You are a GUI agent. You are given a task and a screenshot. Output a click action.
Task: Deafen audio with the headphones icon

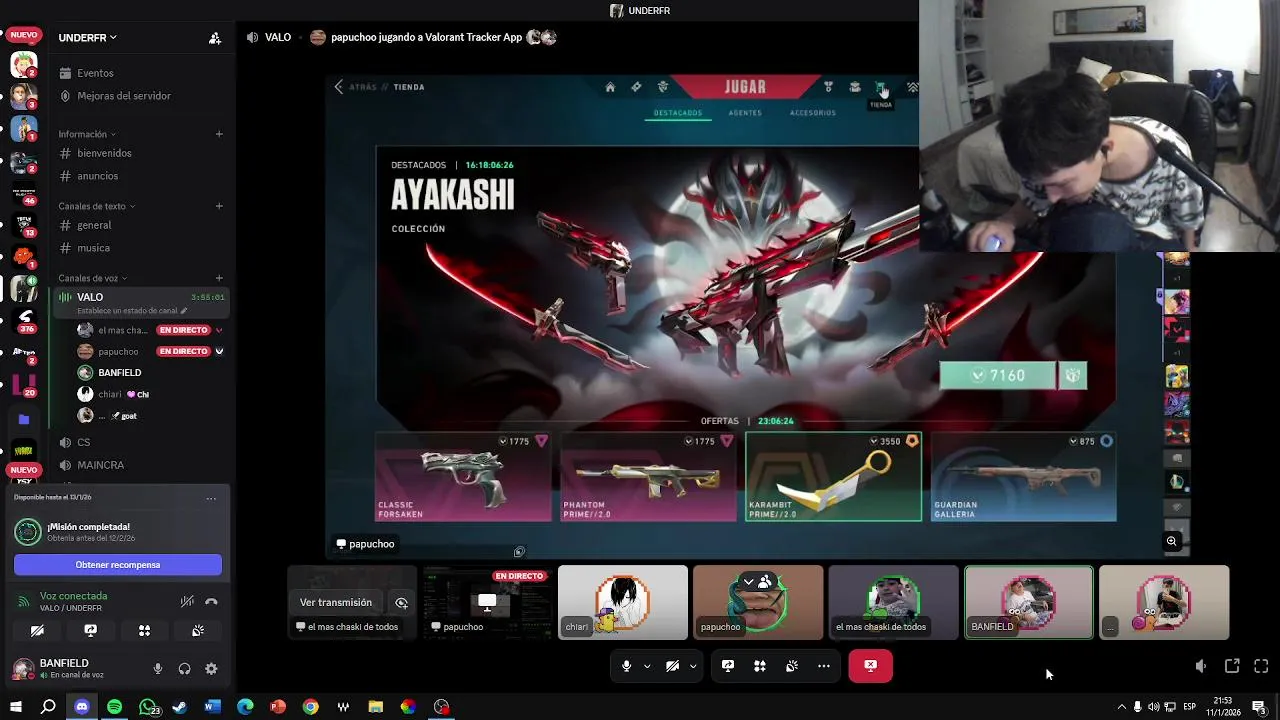pyautogui.click(x=184, y=669)
